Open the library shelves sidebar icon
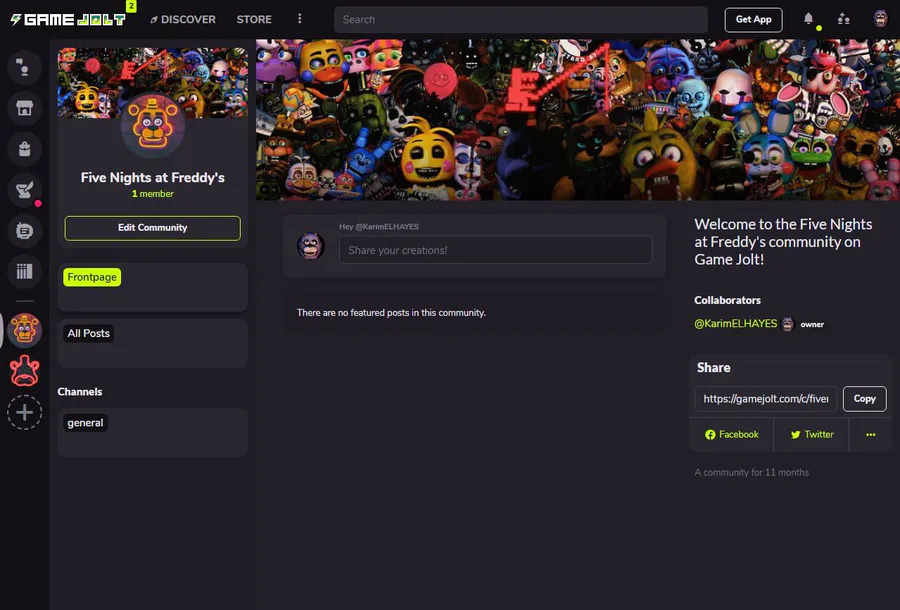900x610 pixels. (x=24, y=271)
